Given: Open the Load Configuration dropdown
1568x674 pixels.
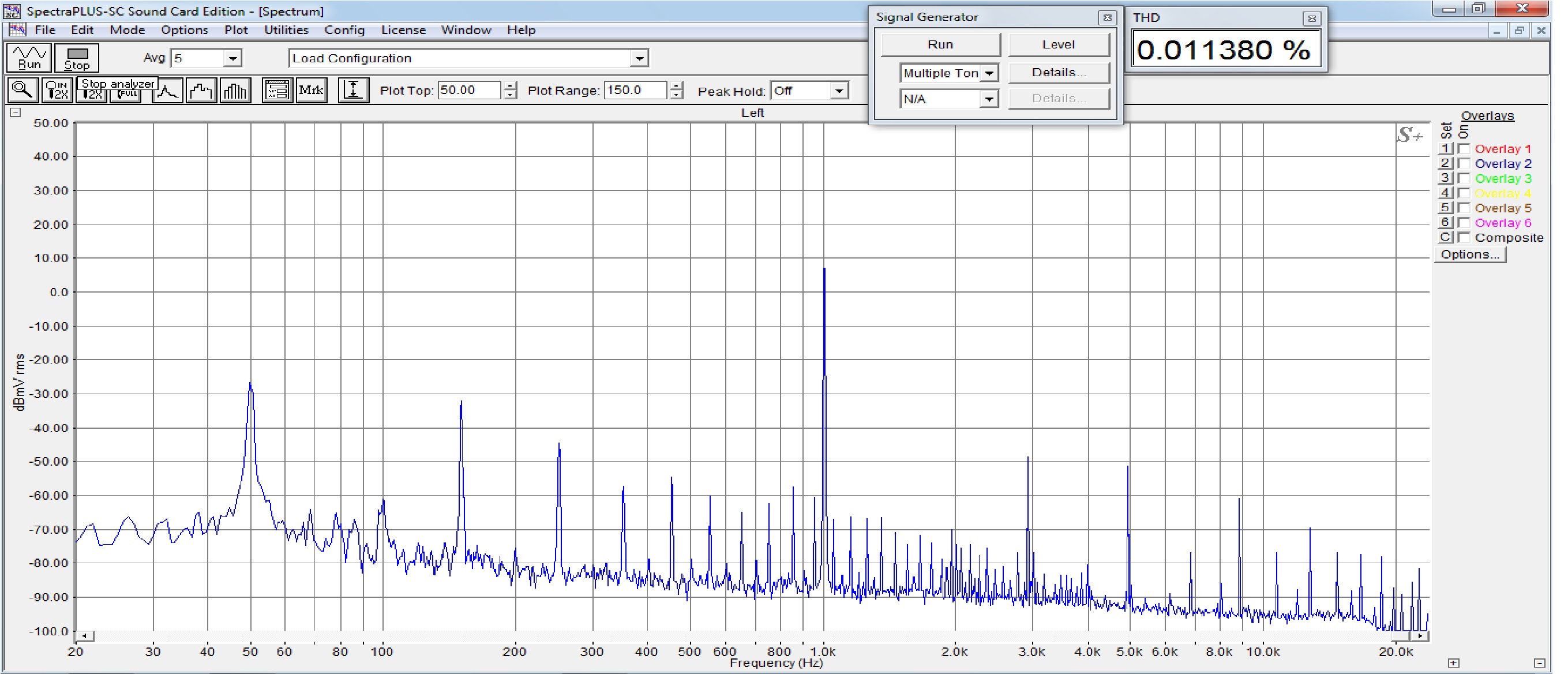Looking at the screenshot, I should pos(639,58).
